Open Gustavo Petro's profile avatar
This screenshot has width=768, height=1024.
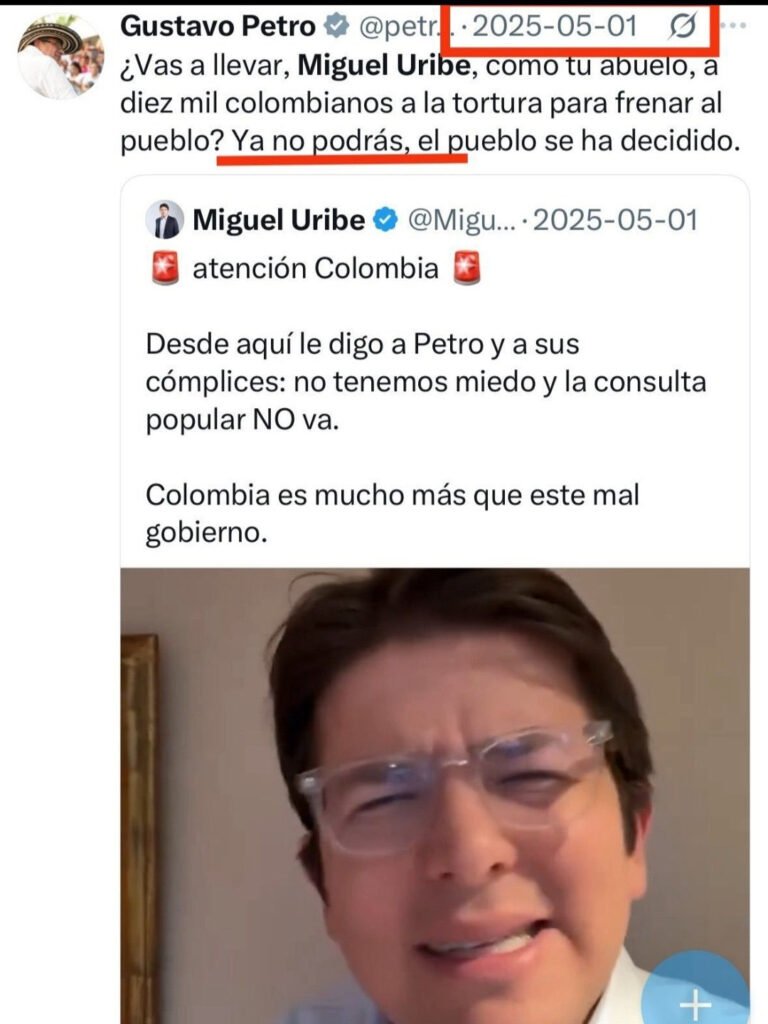pyautogui.click(x=60, y=57)
